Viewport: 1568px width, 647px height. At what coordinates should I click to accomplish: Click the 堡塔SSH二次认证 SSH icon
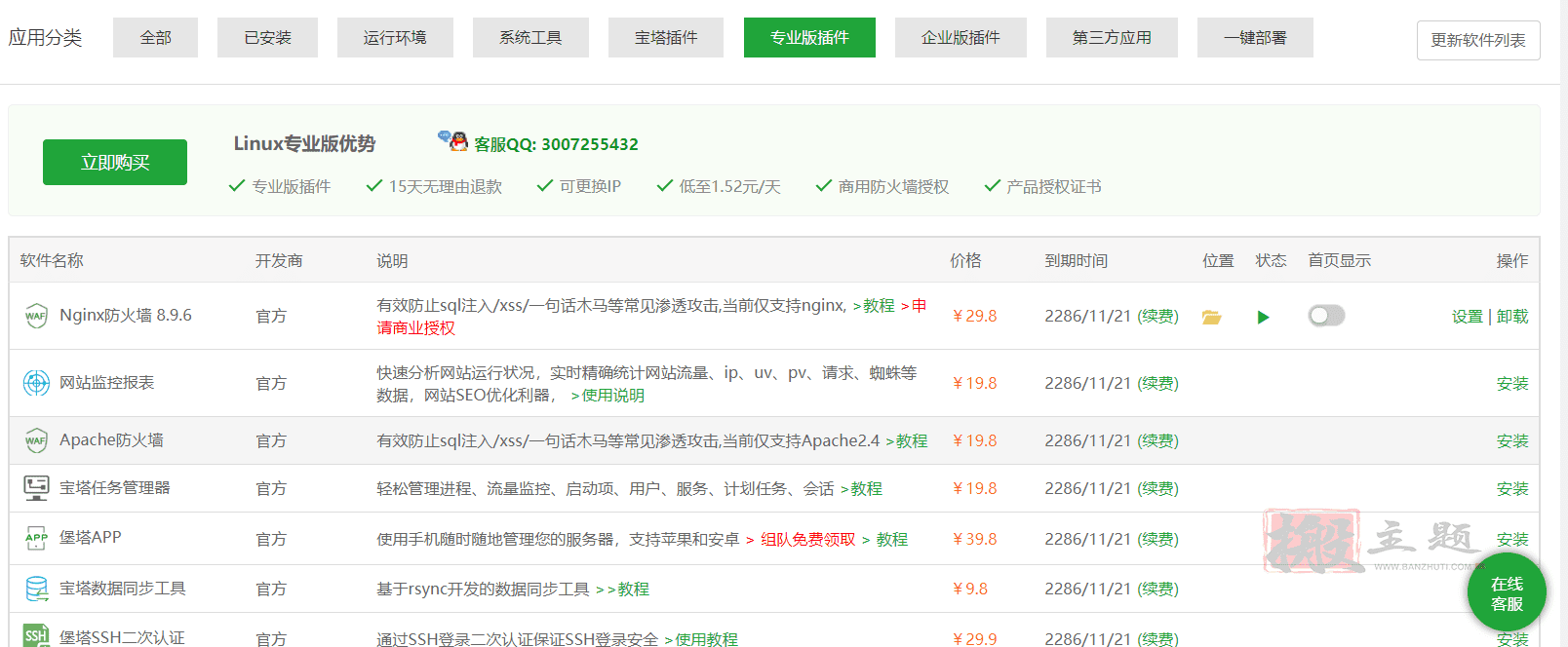tap(36, 635)
